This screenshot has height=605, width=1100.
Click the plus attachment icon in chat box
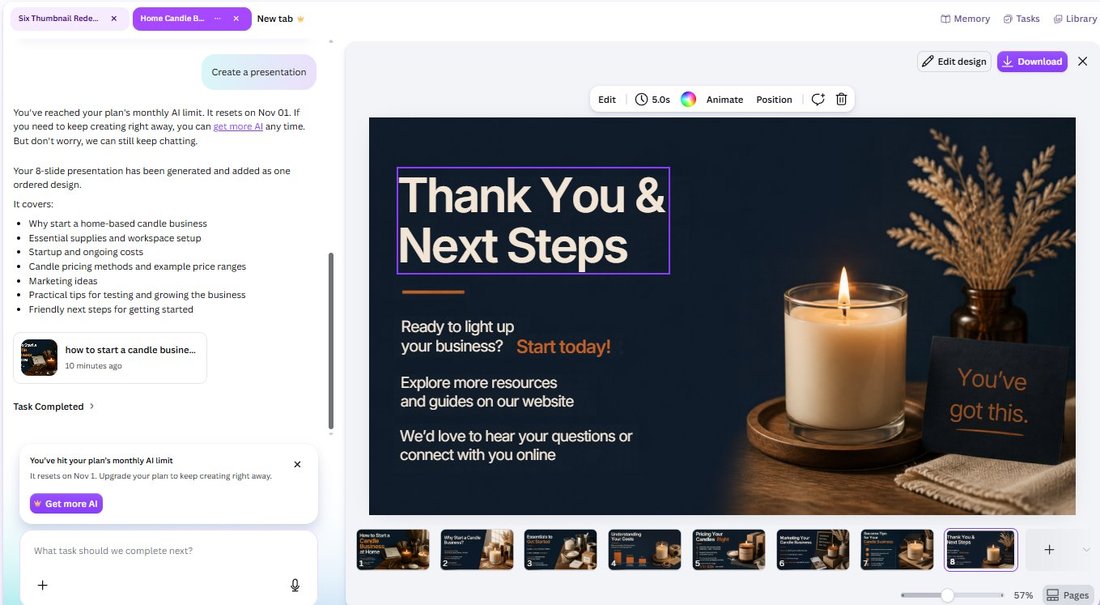click(43, 585)
